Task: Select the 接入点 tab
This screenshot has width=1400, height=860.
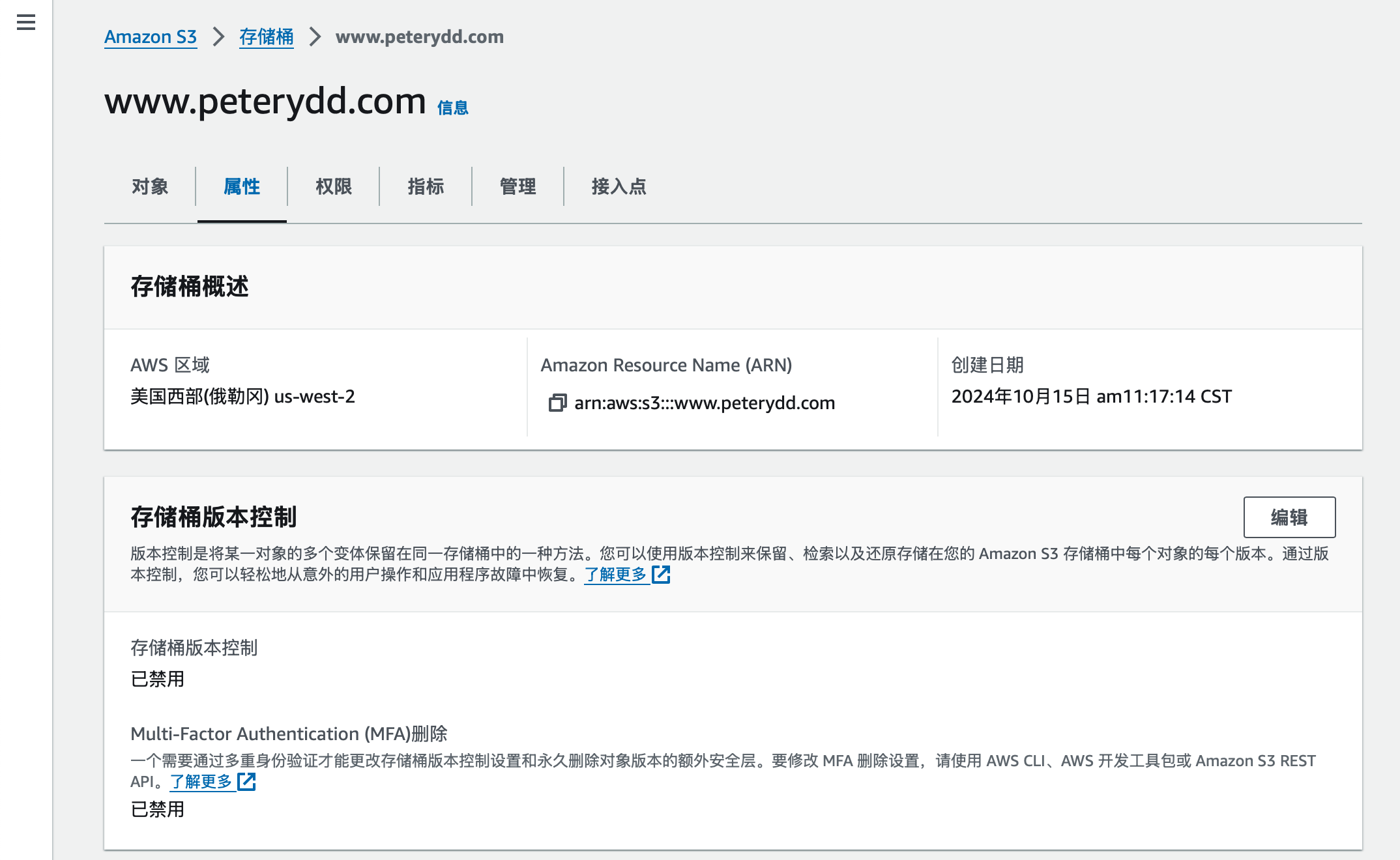Action: click(x=619, y=187)
